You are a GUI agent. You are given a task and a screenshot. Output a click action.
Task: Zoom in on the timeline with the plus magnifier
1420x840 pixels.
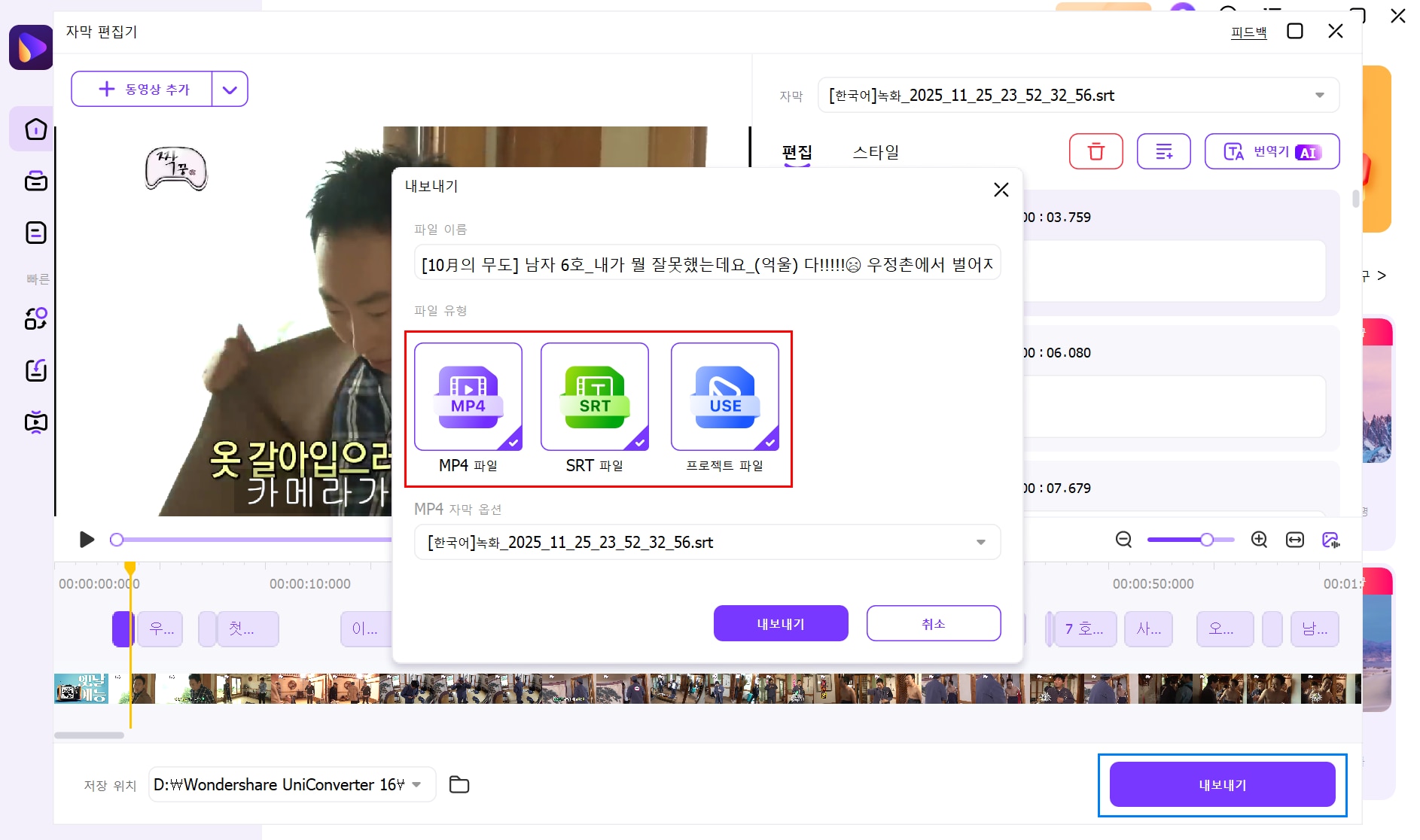pos(1258,540)
